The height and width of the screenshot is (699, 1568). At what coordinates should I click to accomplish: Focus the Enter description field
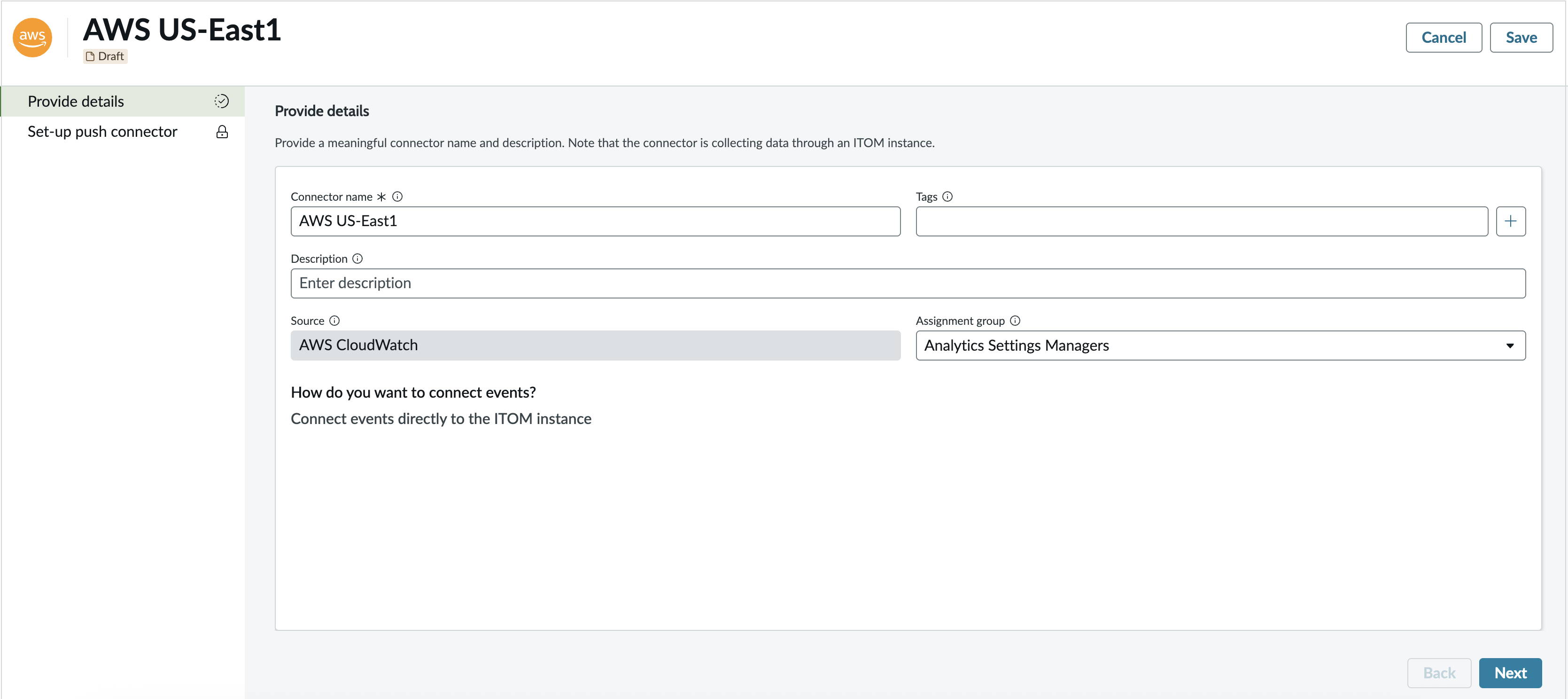(908, 283)
